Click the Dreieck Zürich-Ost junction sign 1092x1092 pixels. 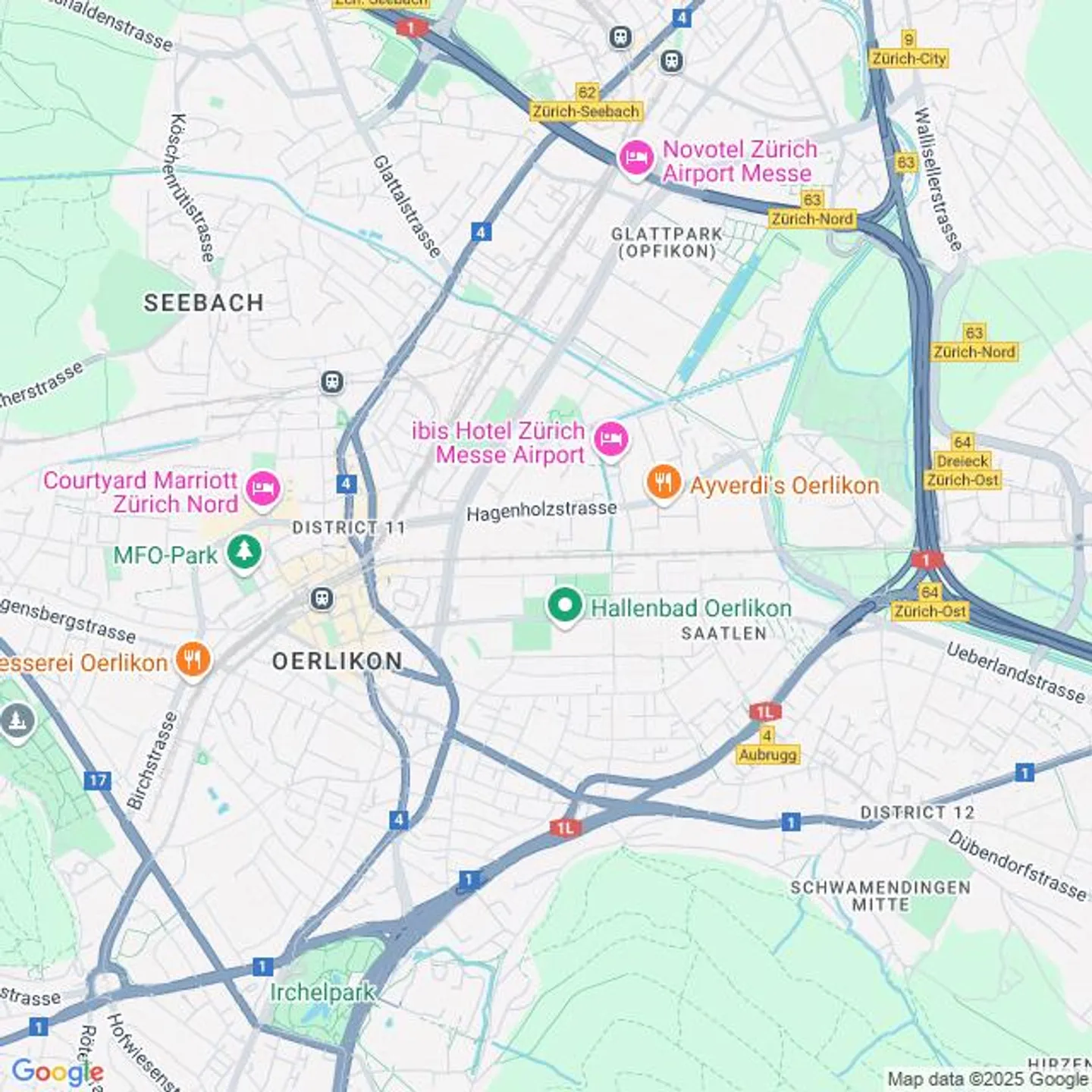(x=962, y=461)
